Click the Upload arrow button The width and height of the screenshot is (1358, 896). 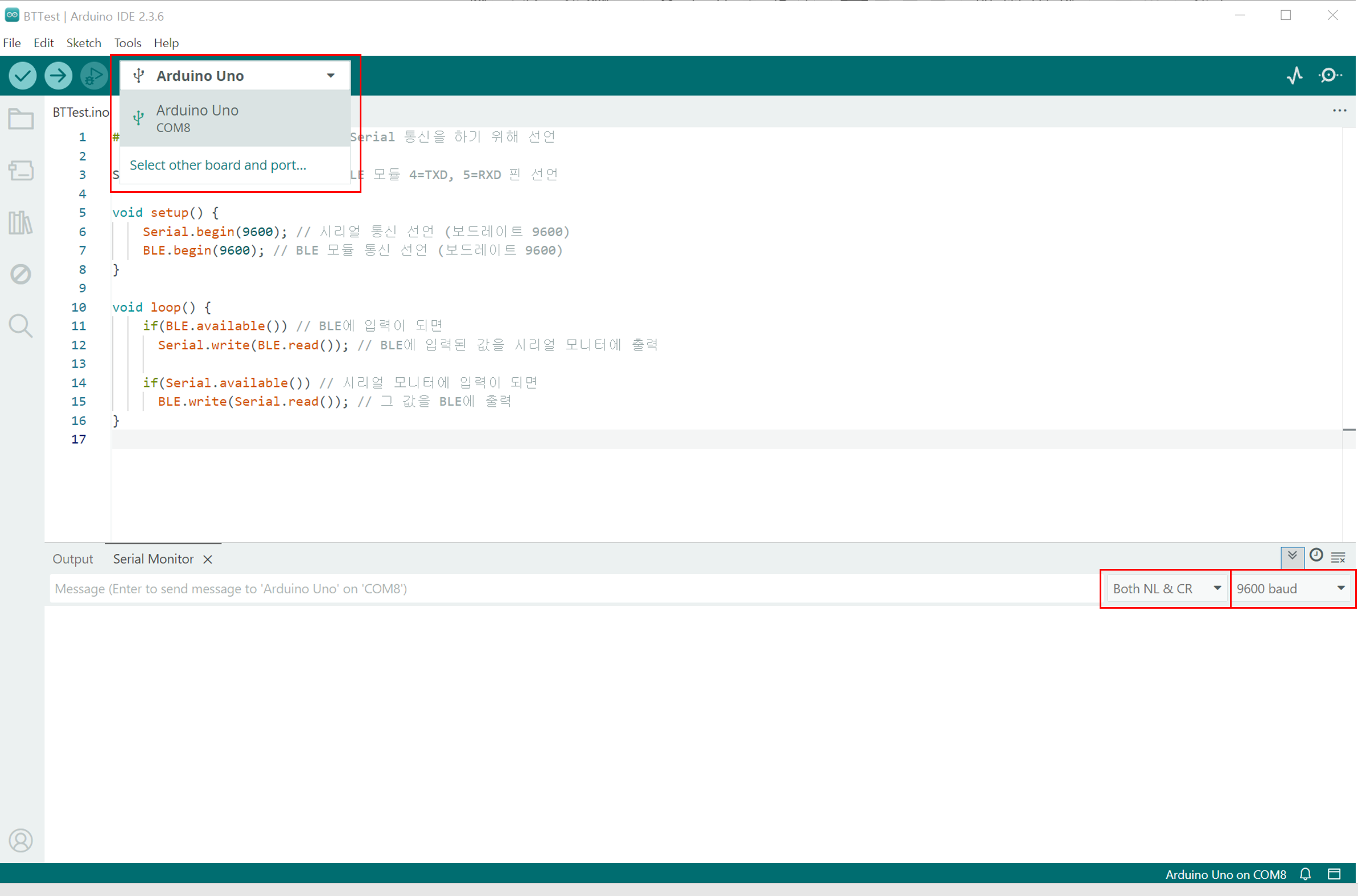coord(58,76)
